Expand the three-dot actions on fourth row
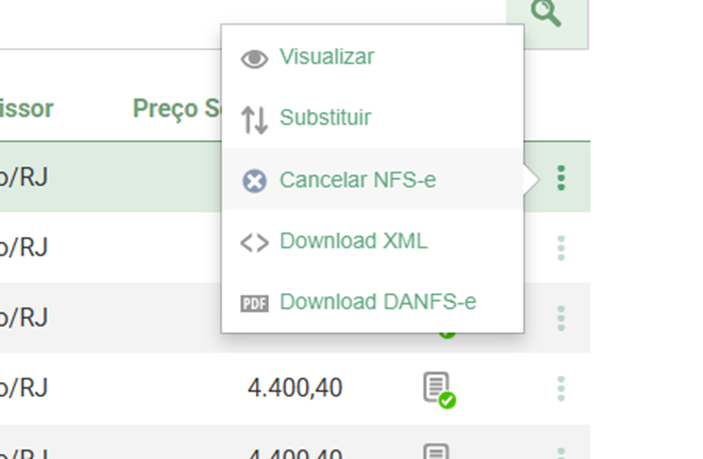This screenshot has width=703, height=459. pos(561,388)
